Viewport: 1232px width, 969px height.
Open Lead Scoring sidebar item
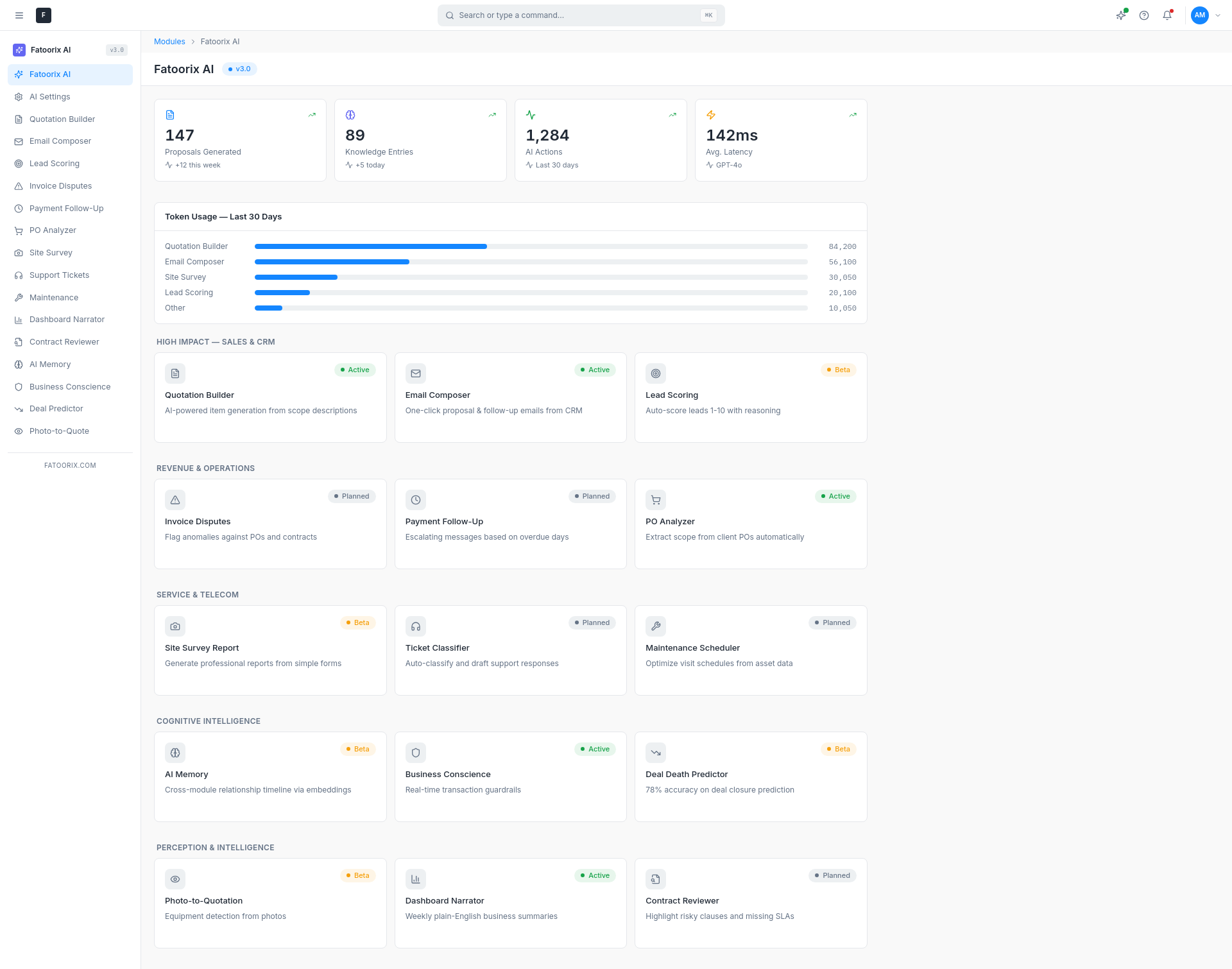coord(71,164)
